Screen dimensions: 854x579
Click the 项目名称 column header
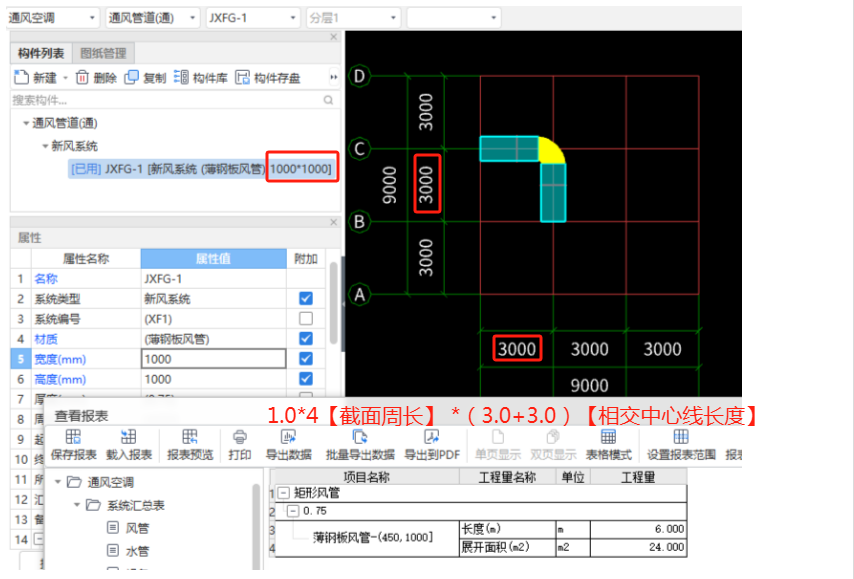pos(367,477)
